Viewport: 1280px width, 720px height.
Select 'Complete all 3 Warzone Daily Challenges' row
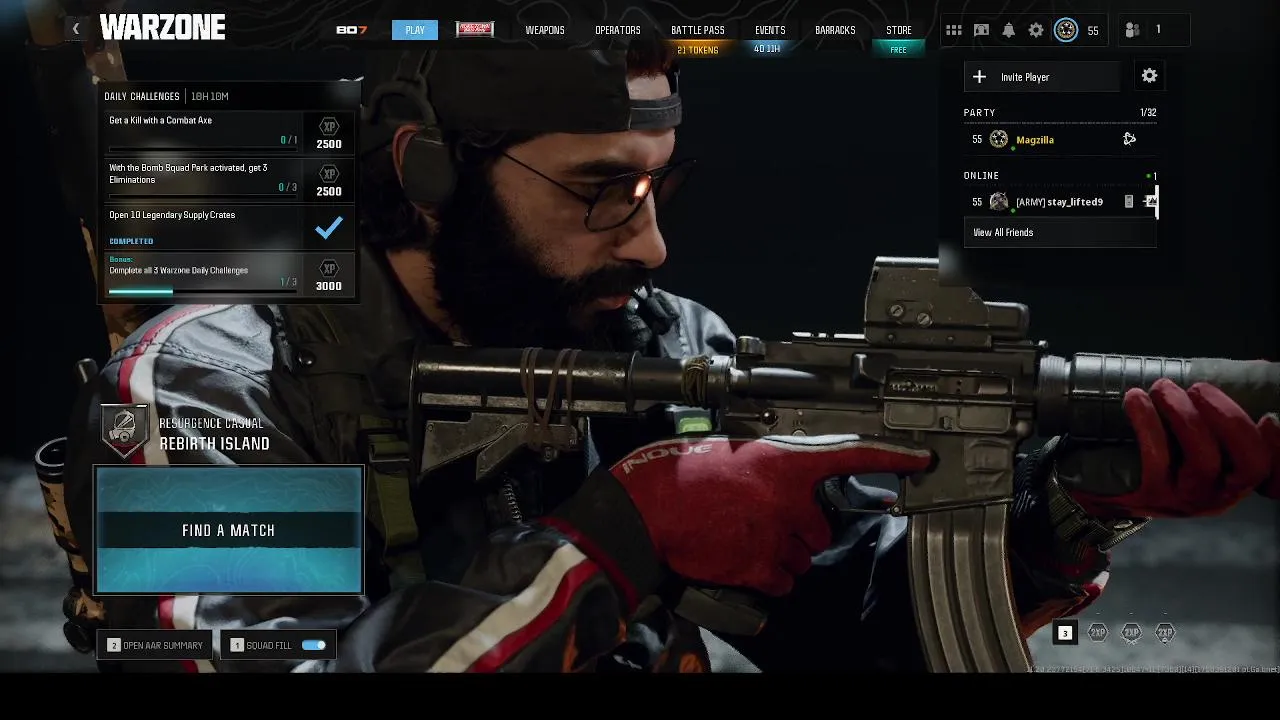click(x=231, y=275)
